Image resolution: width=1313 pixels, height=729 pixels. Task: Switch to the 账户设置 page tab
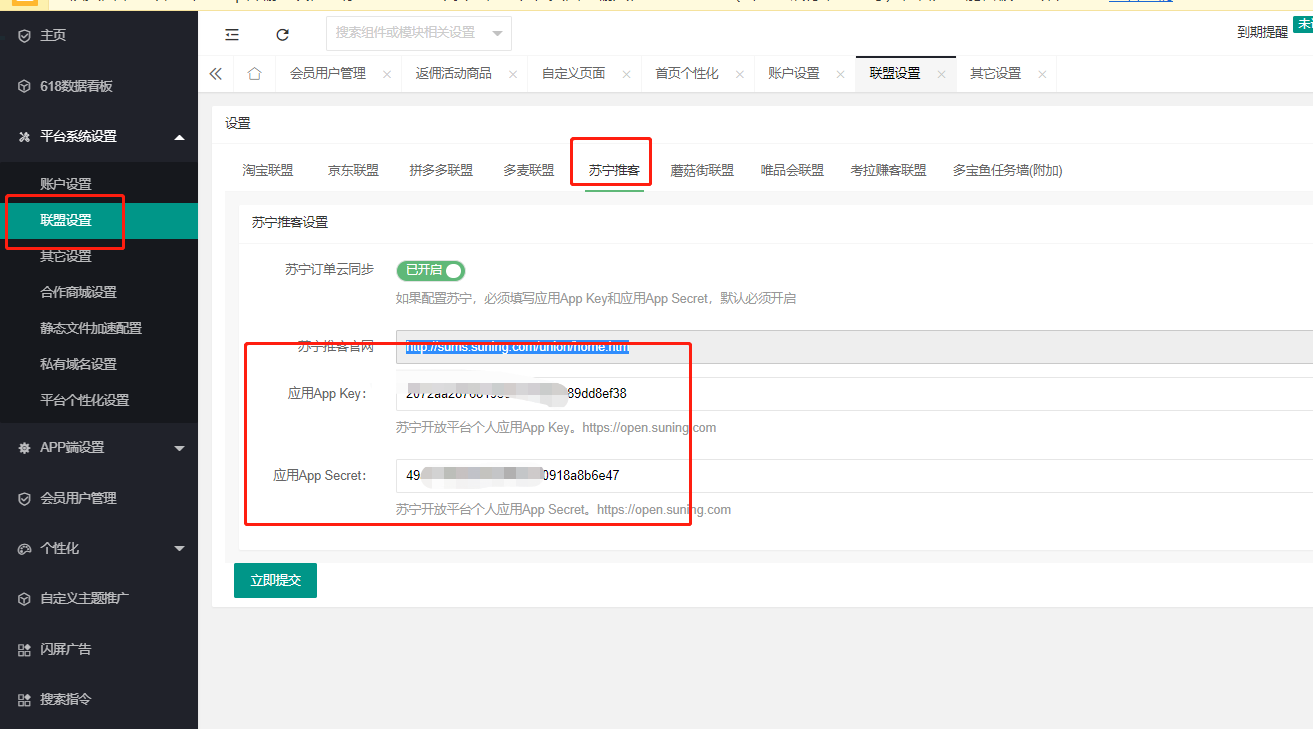794,74
